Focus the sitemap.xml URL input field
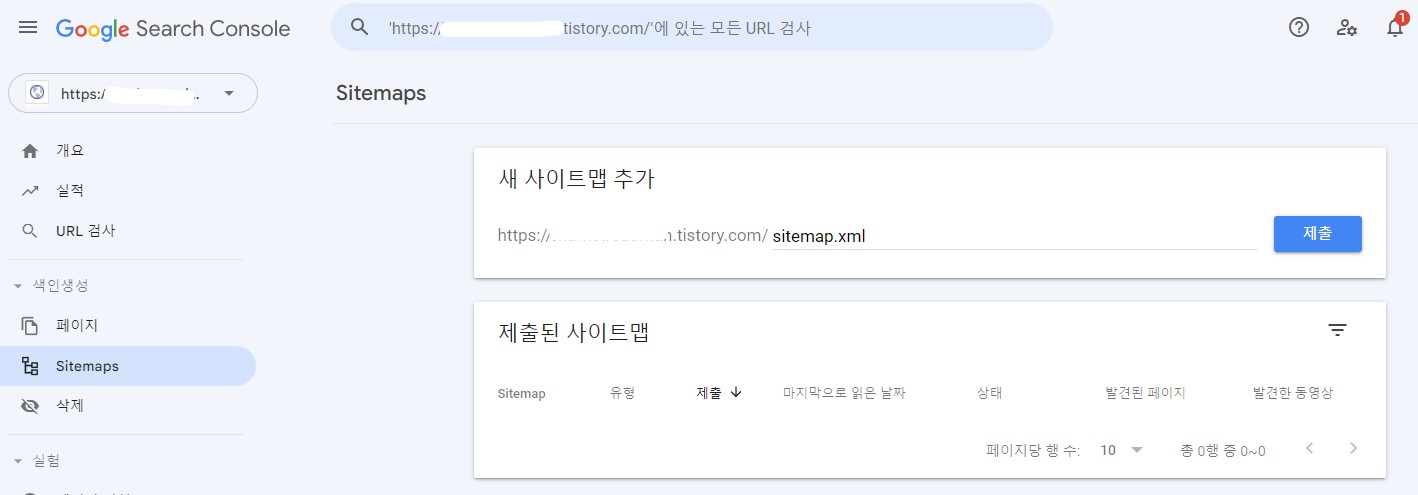 [1014, 237]
